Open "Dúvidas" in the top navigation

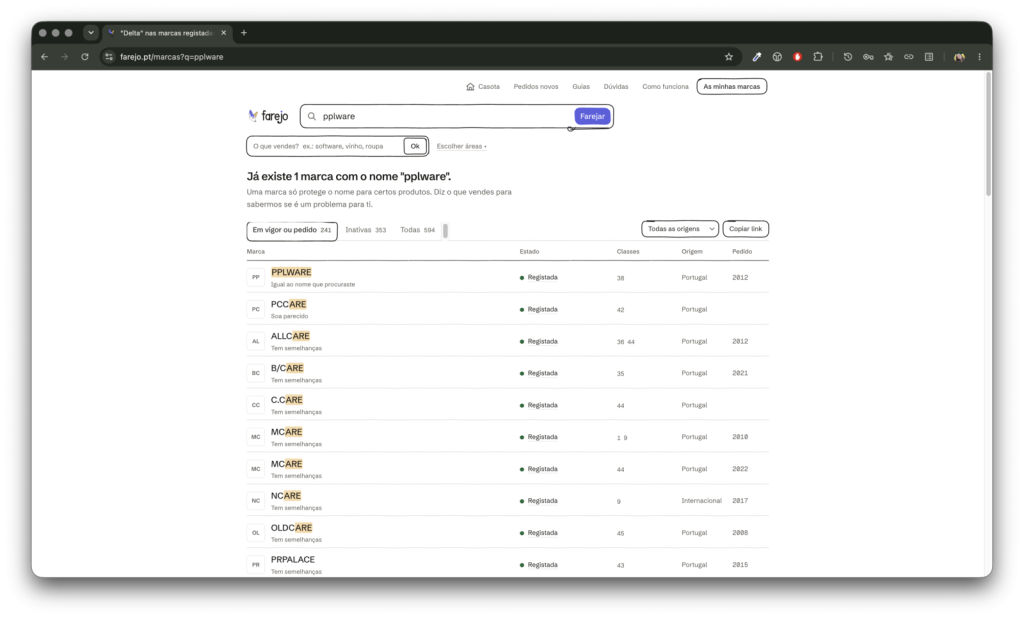point(616,86)
